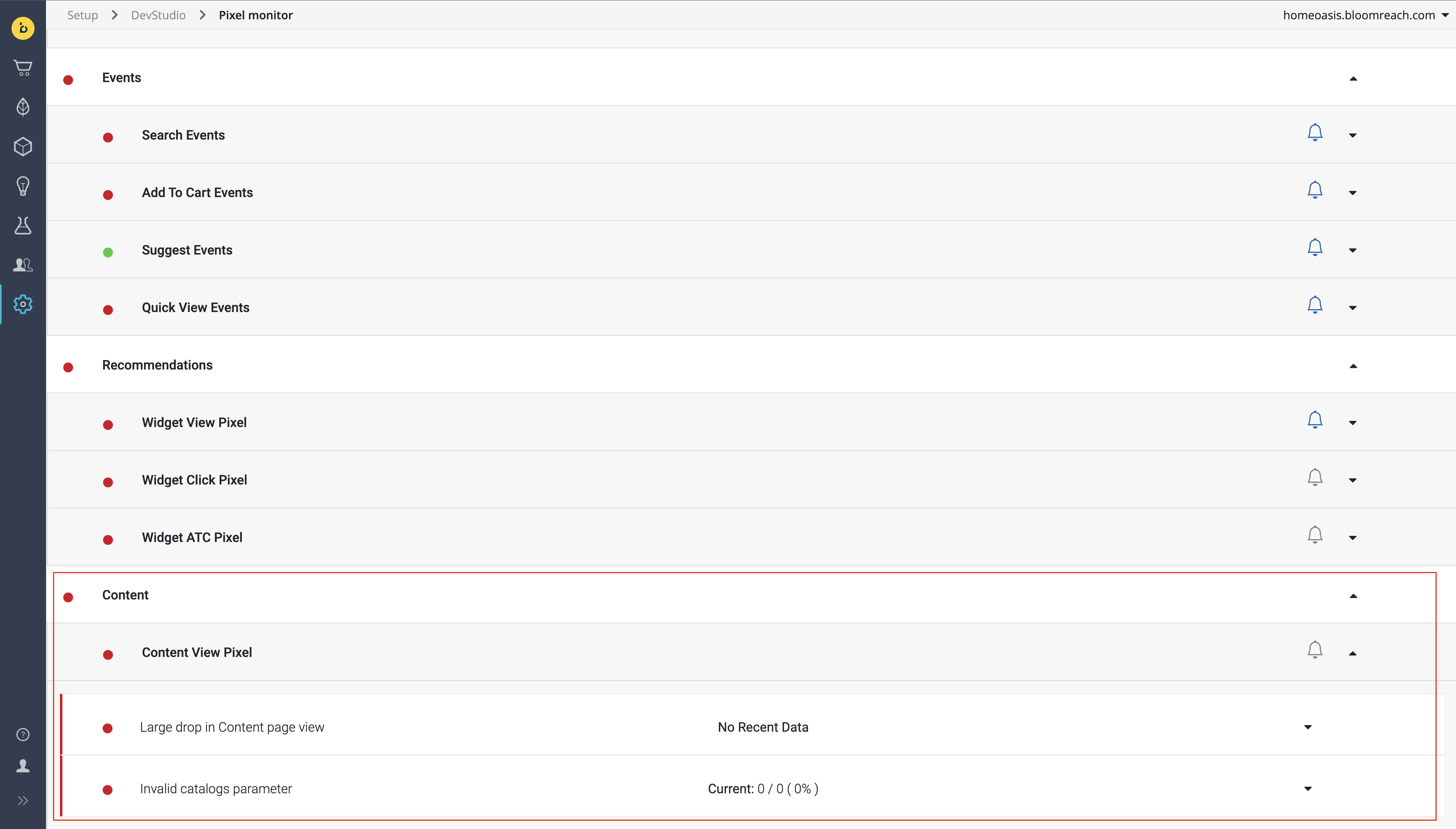Toggle the alert bell for Widget Click Pixel
Image resolution: width=1456 pixels, height=829 pixels.
point(1314,477)
